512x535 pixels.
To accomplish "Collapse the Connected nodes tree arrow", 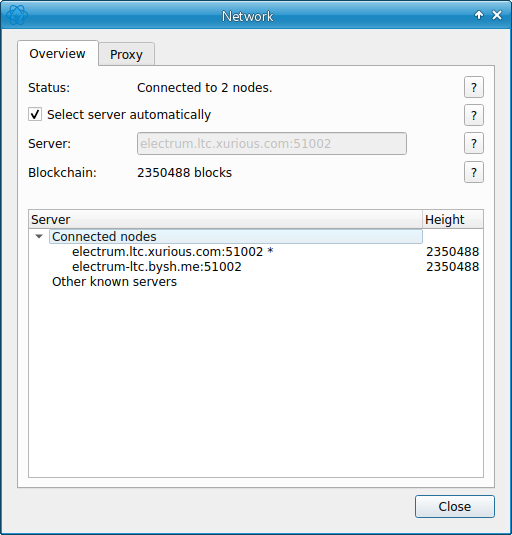I will coord(39,236).
